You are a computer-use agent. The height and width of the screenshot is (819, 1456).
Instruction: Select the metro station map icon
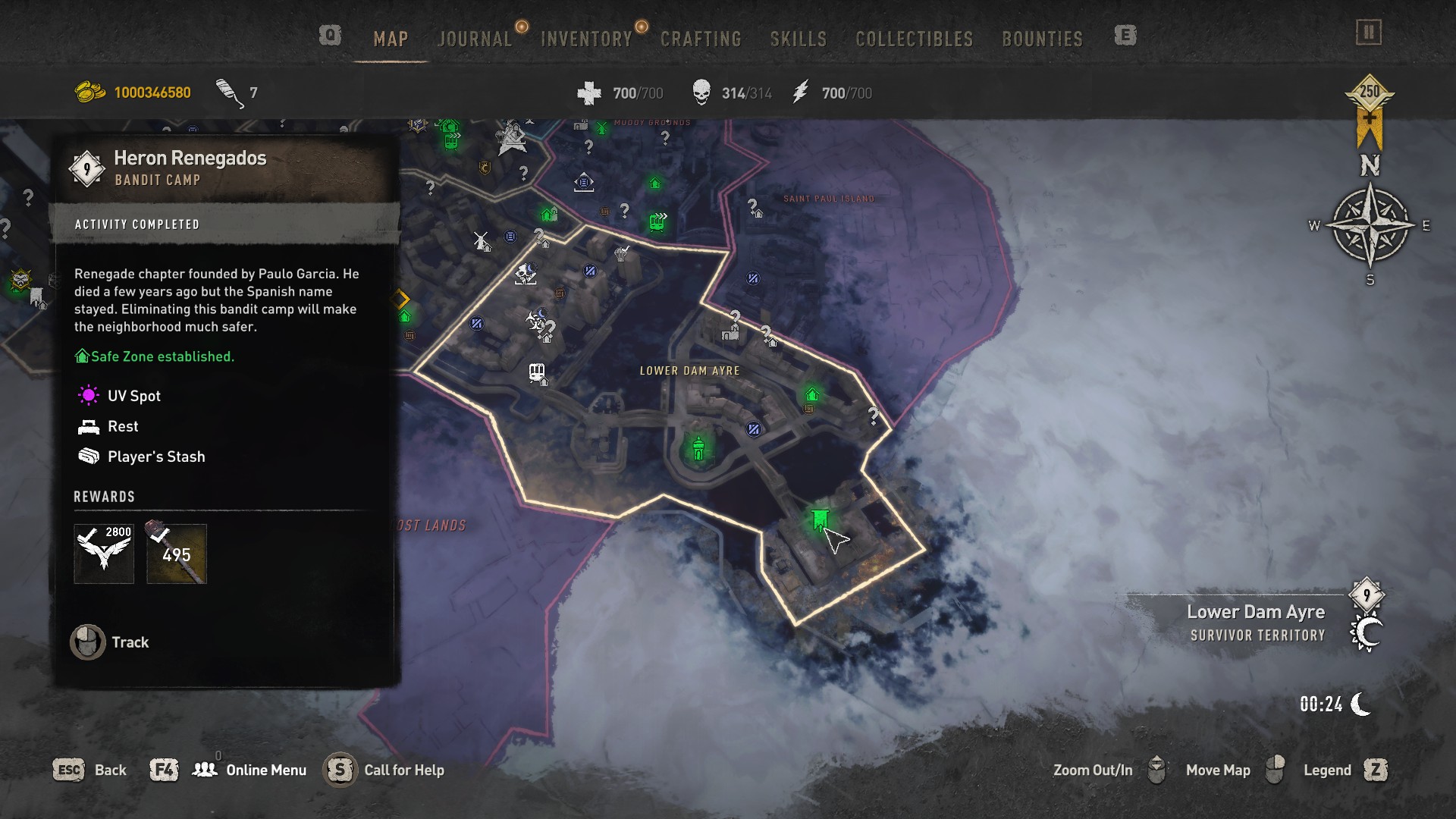(537, 372)
